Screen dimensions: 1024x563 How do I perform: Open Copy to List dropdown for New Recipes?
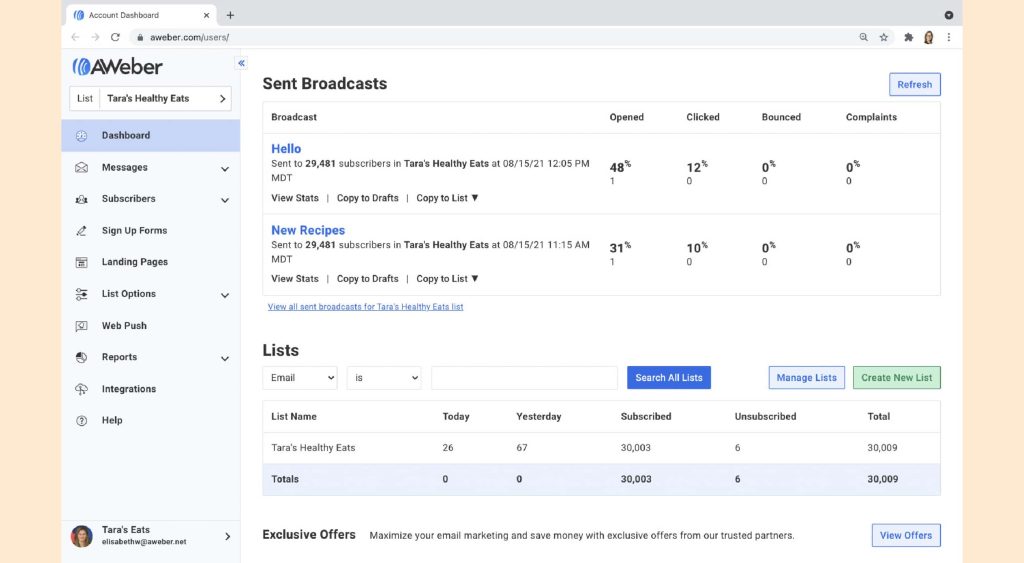click(447, 279)
